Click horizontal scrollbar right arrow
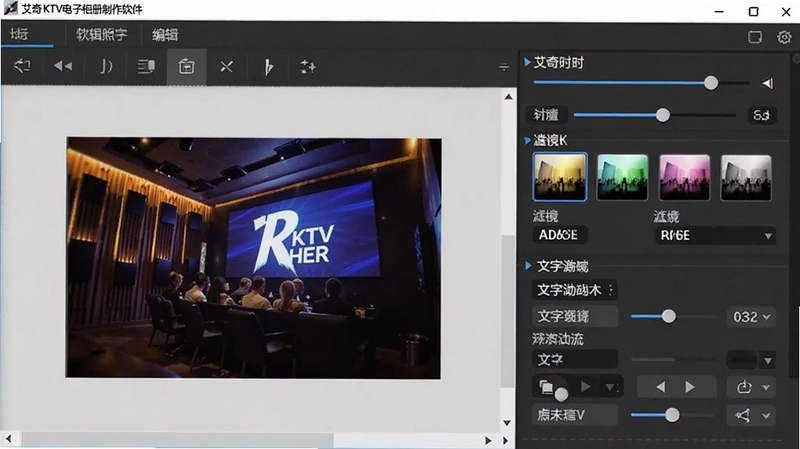This screenshot has width=800, height=449. click(488, 440)
